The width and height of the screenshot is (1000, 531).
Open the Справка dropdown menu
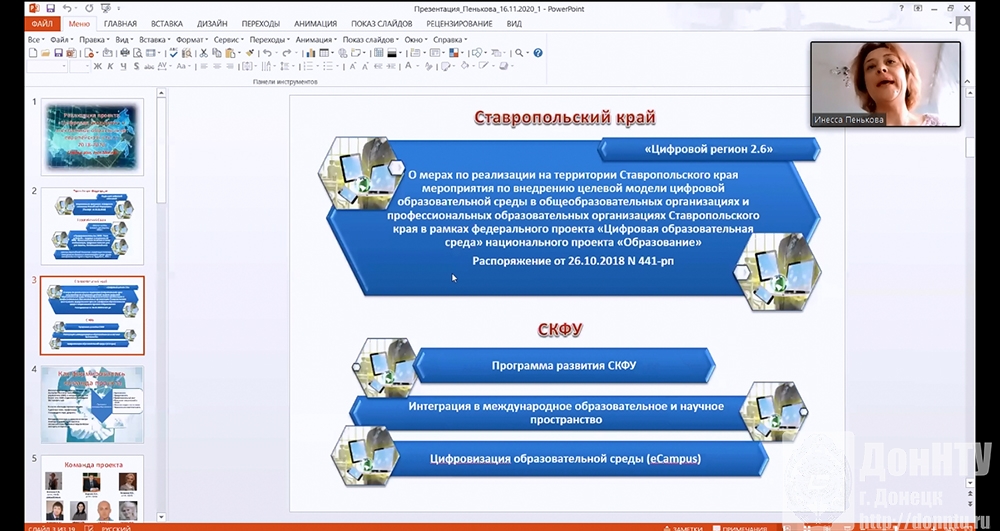pyautogui.click(x=450, y=40)
